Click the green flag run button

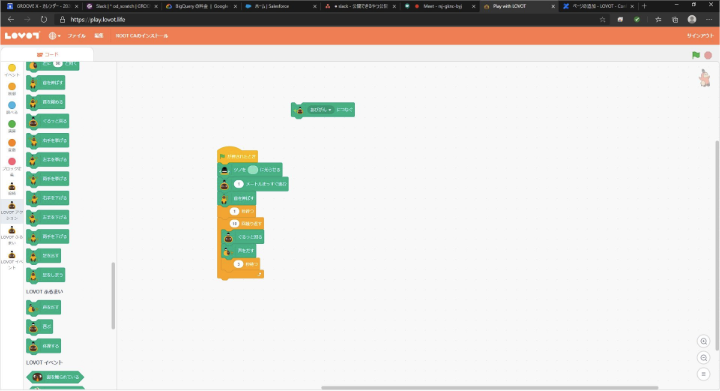coord(696,55)
